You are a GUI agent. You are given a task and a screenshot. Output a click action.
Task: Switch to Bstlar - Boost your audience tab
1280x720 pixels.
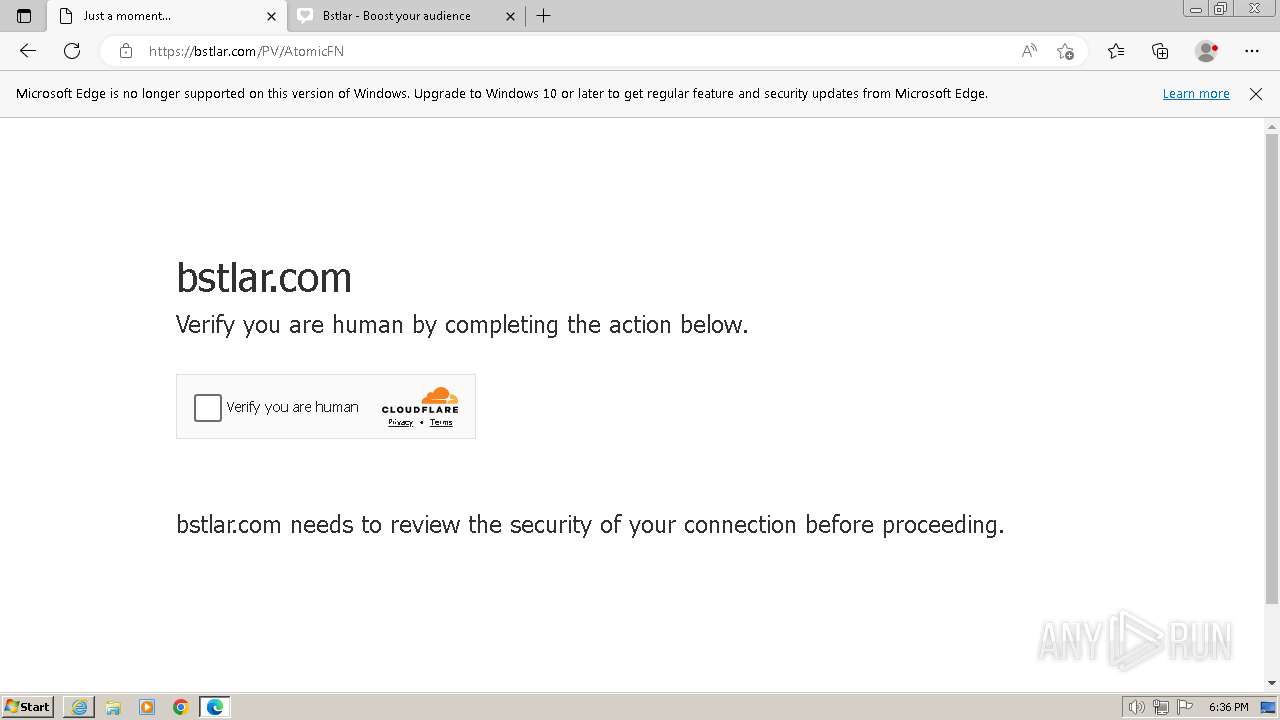tap(405, 16)
